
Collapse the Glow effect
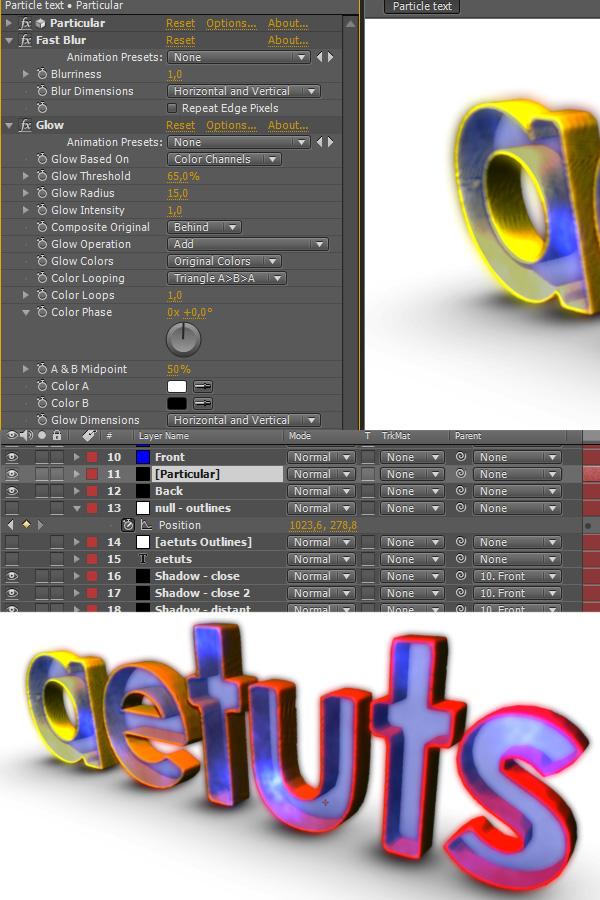9,126
